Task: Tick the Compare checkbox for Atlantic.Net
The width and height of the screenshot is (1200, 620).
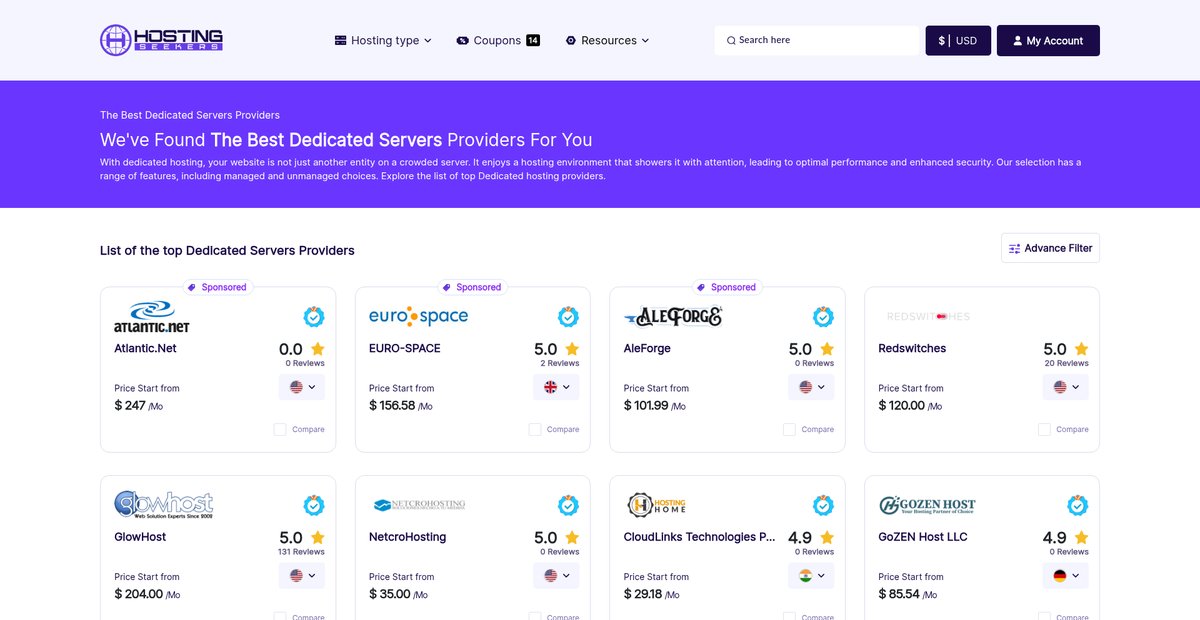Action: 280,429
